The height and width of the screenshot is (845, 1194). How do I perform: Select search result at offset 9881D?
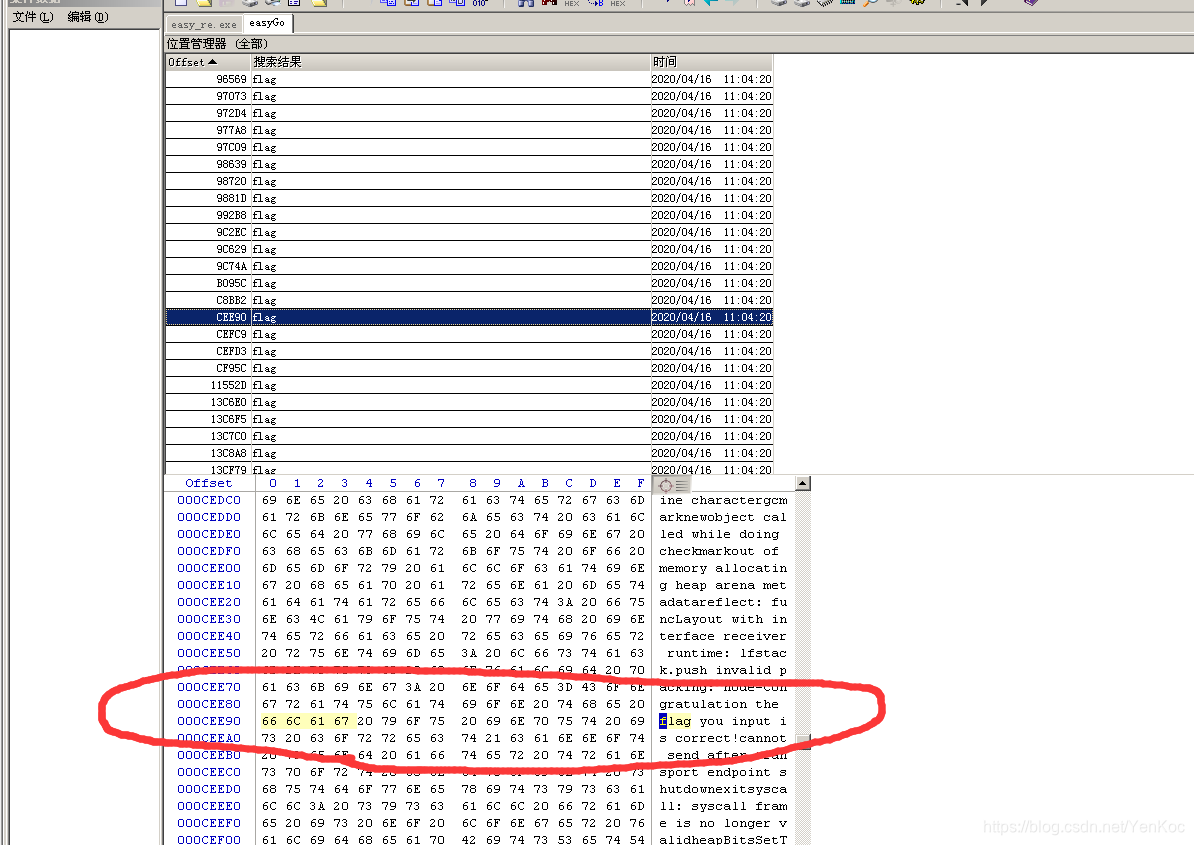[469, 199]
